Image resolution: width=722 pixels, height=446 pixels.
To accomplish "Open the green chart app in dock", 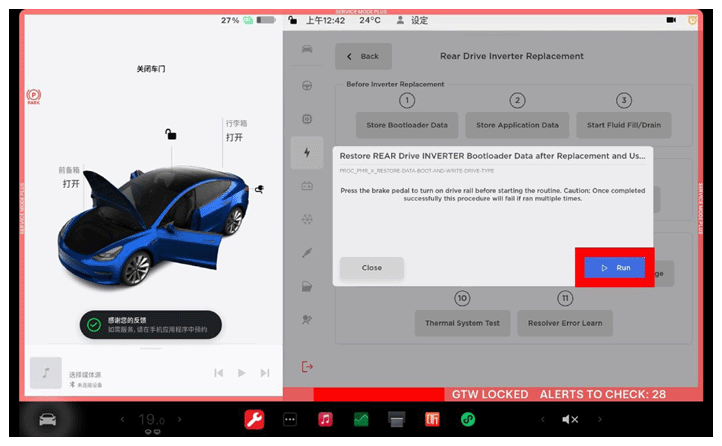I will [x=361, y=419].
